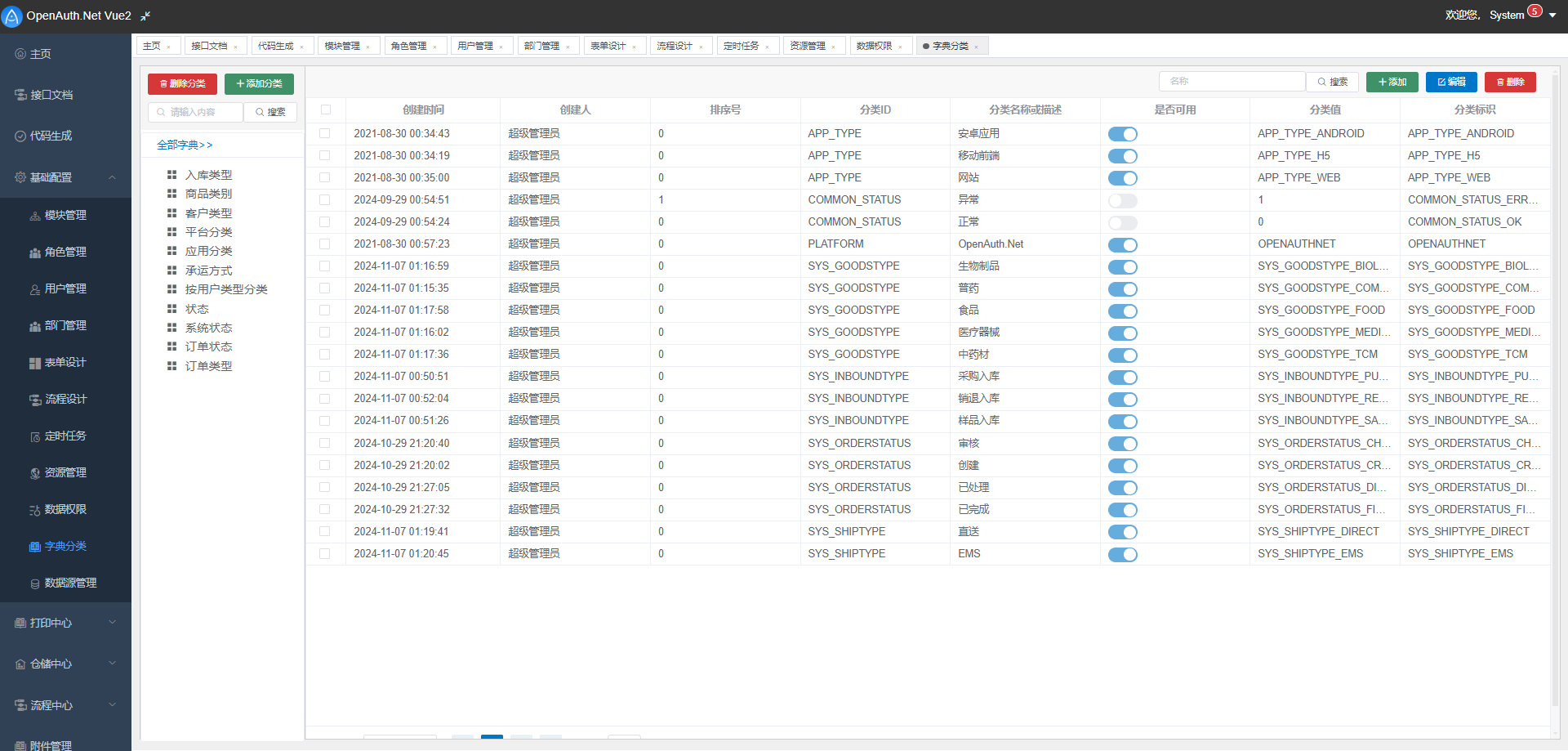
Task: Go to 部门管理 in sidebar
Action: coord(65,325)
